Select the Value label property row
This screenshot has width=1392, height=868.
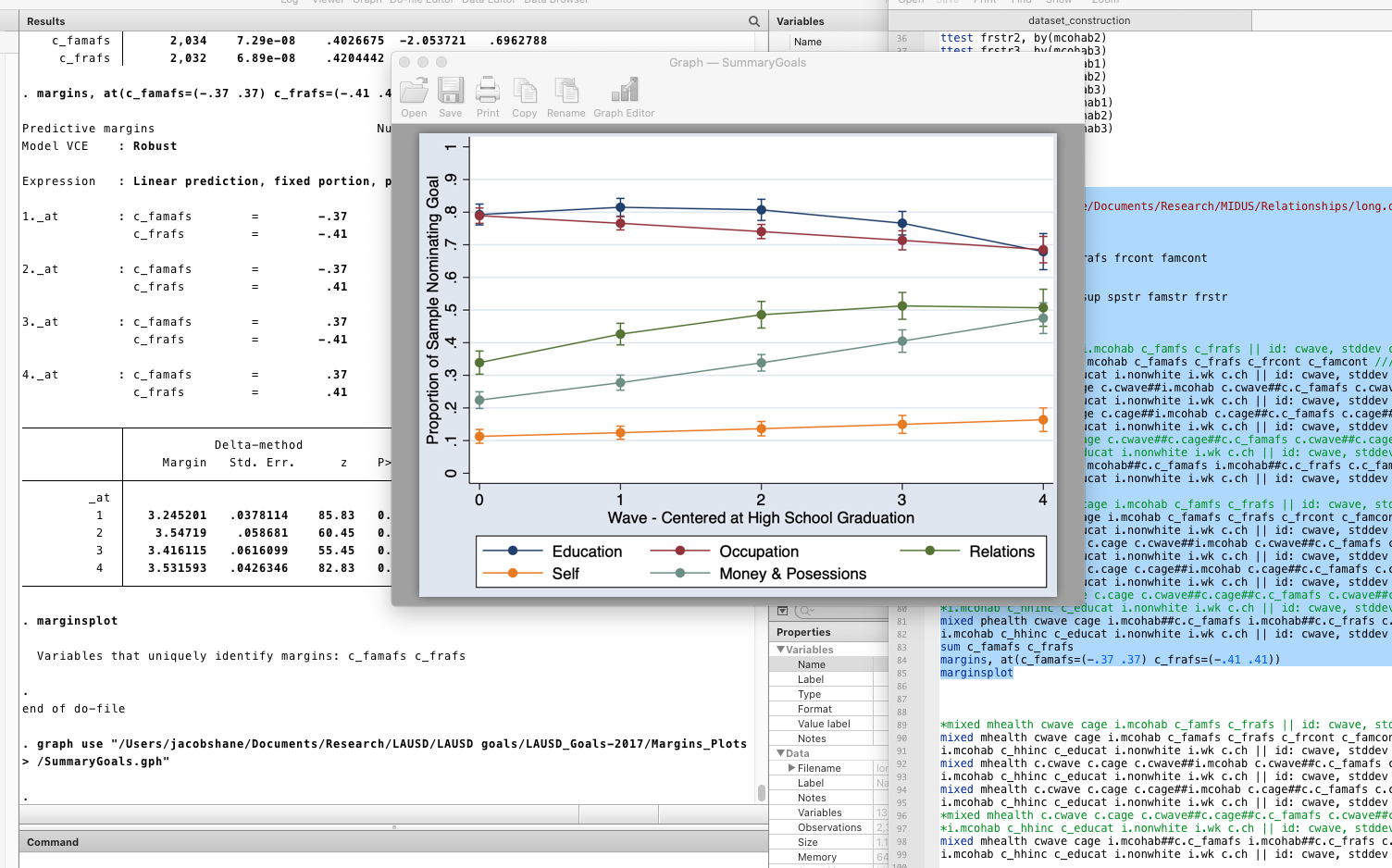[x=828, y=724]
